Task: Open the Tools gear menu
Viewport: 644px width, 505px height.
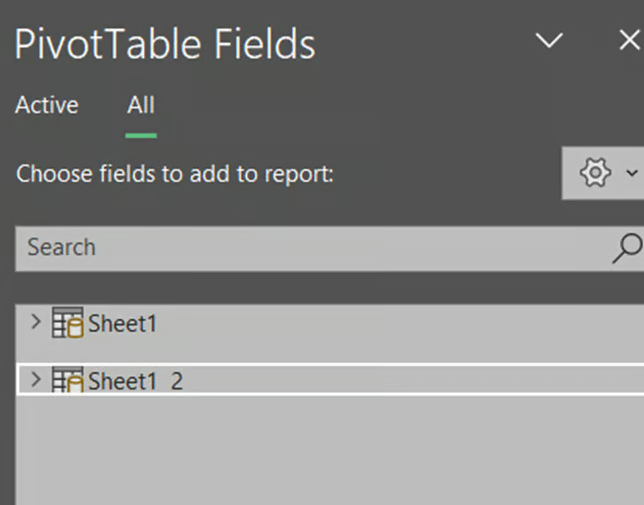Action: [x=595, y=173]
